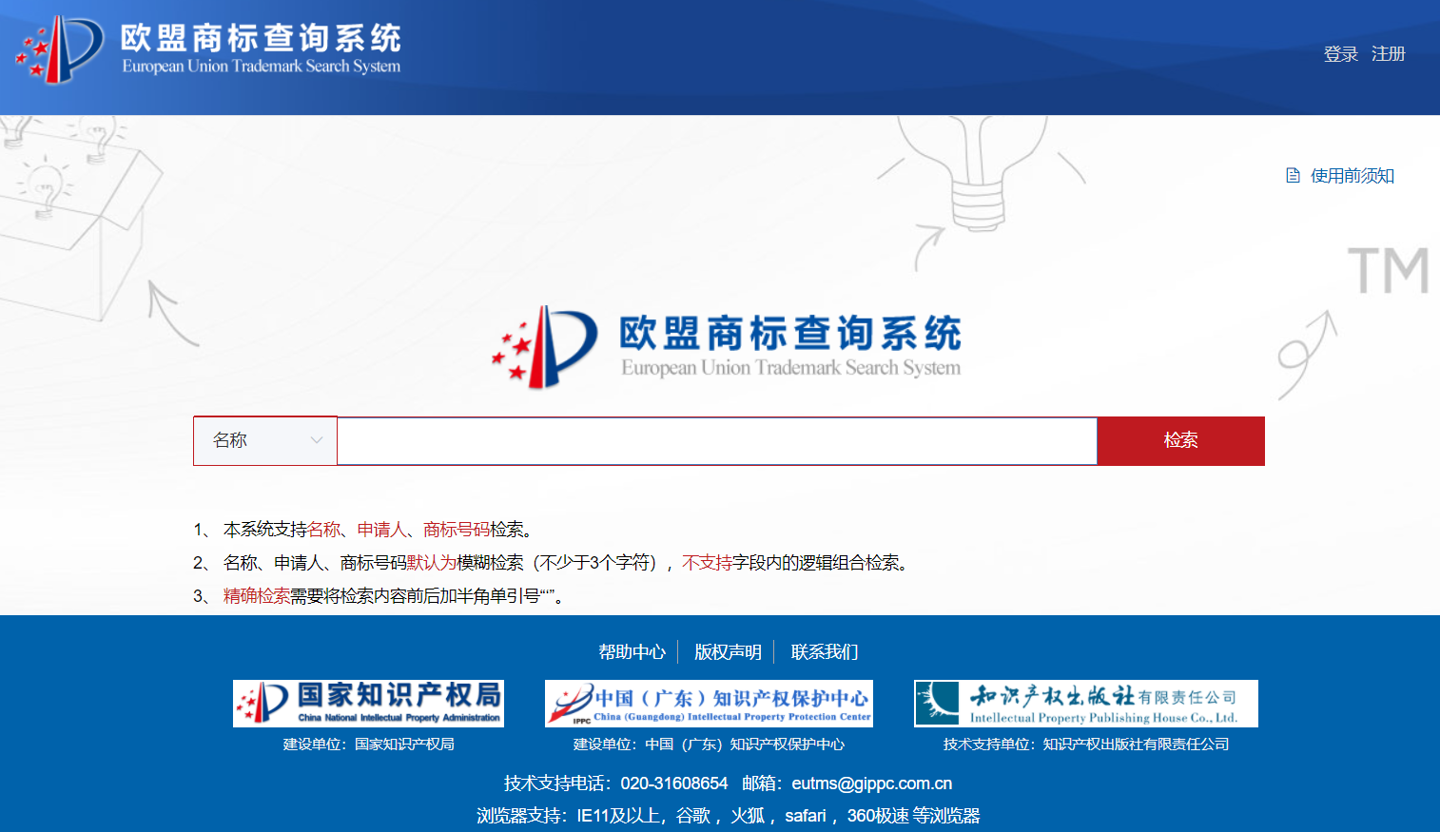Click the 国家知识产权局 agency logo
Screen dimensions: 1440x832
point(368,703)
